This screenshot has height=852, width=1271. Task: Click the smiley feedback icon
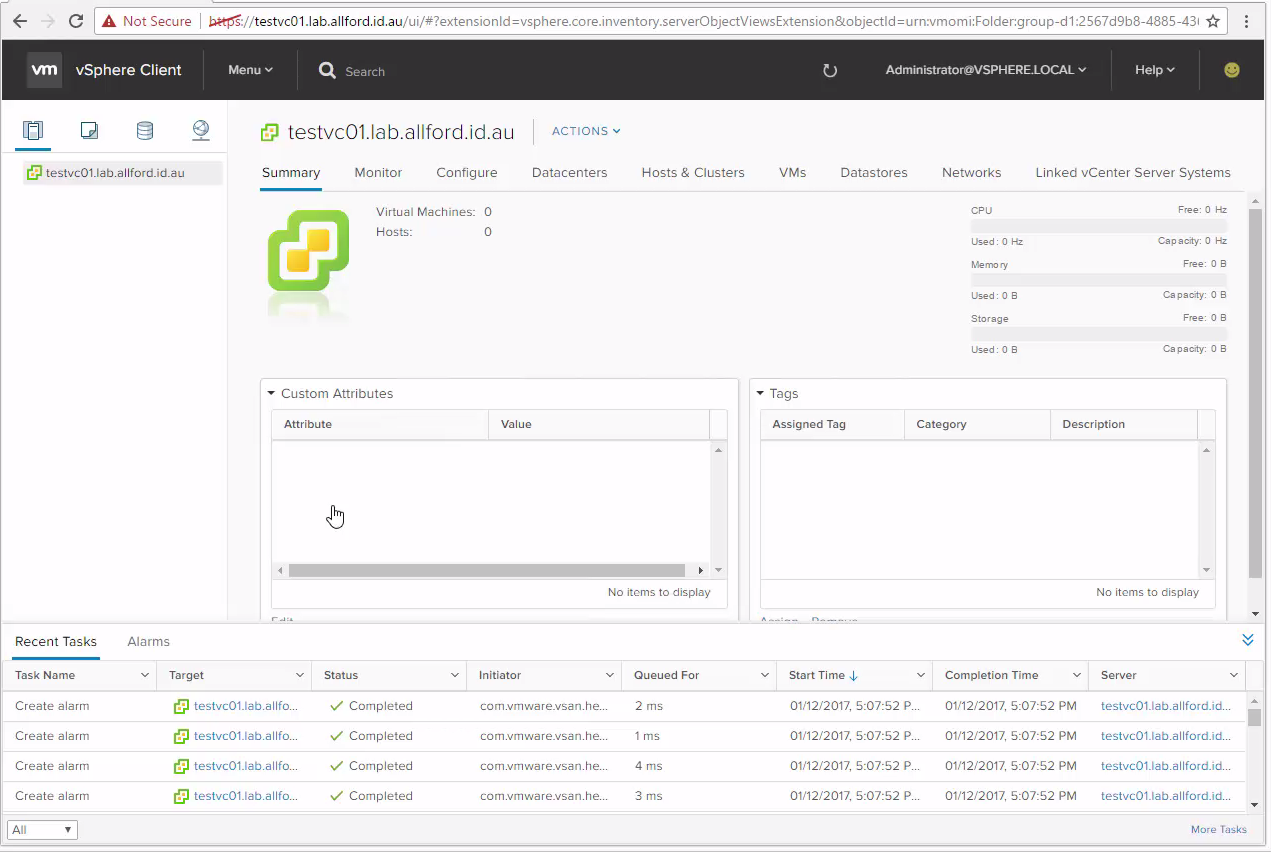pos(1232,70)
